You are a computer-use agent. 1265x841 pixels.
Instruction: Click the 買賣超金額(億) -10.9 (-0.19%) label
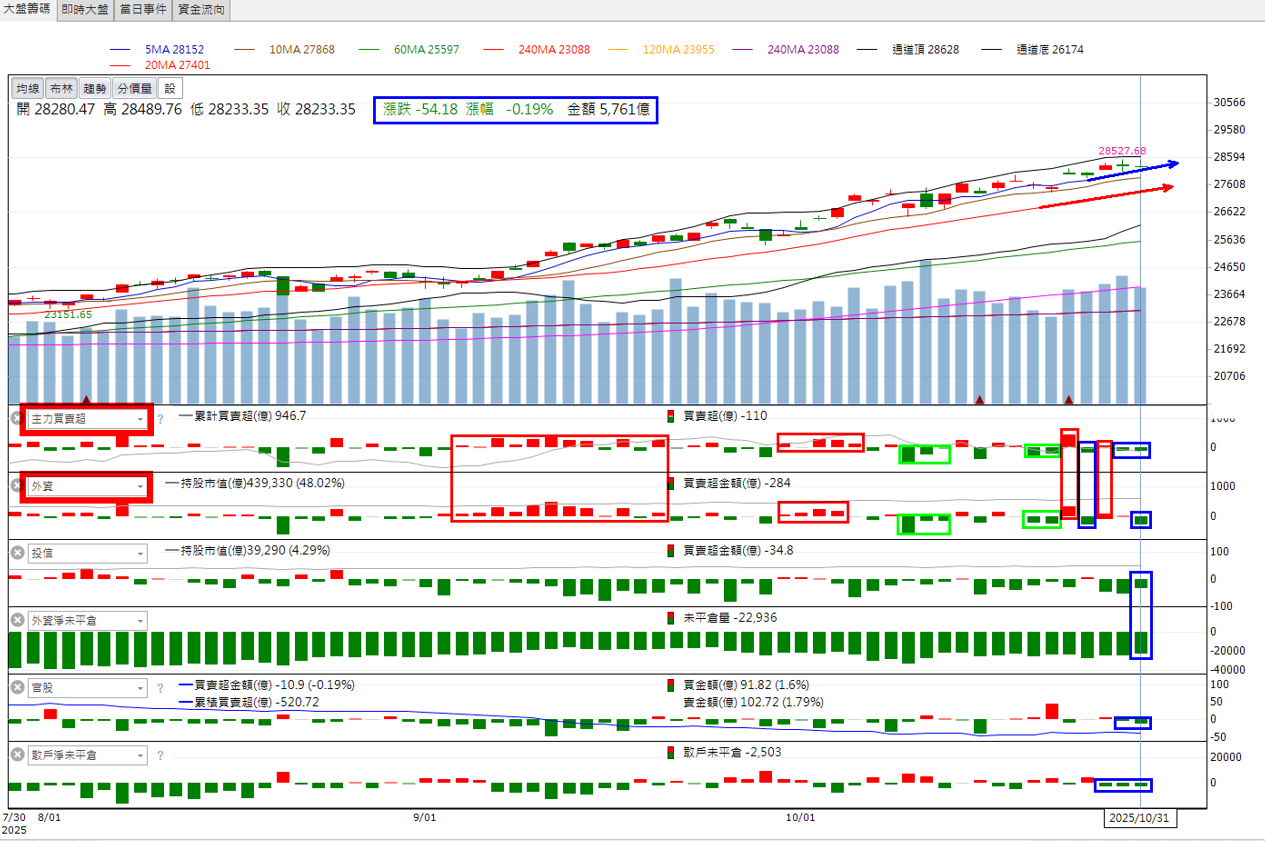[x=273, y=685]
